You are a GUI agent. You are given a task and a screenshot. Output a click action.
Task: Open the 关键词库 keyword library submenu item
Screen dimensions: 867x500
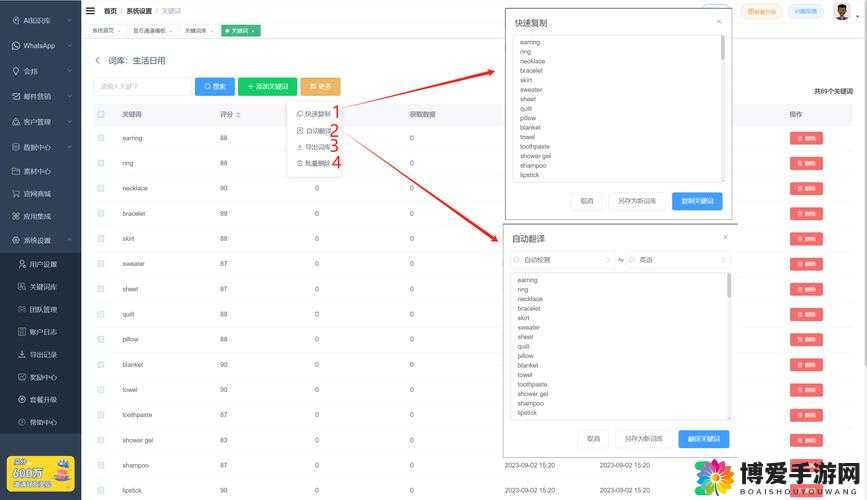point(40,287)
